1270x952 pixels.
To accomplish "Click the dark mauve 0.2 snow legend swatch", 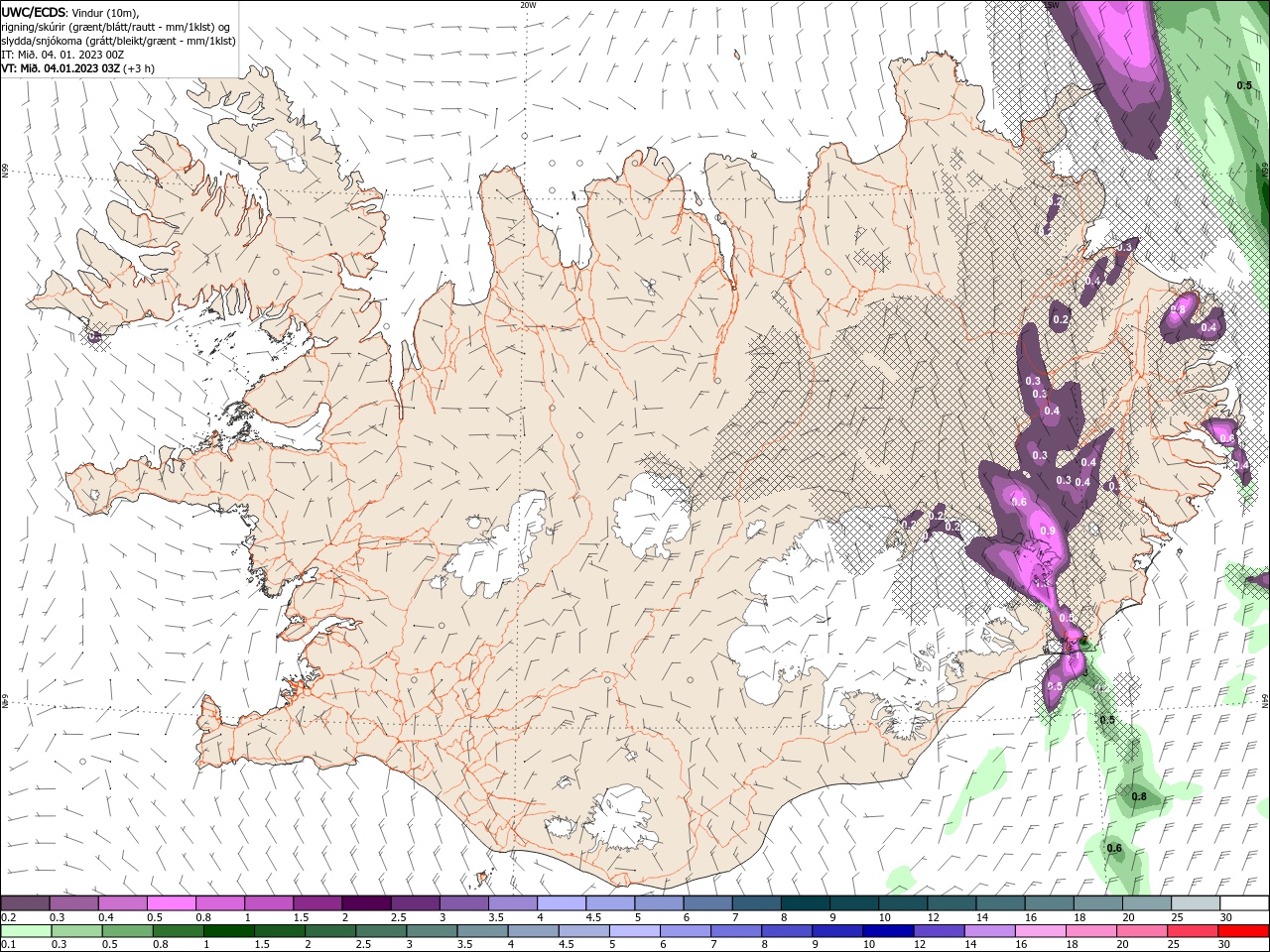I will pyautogui.click(x=25, y=902).
